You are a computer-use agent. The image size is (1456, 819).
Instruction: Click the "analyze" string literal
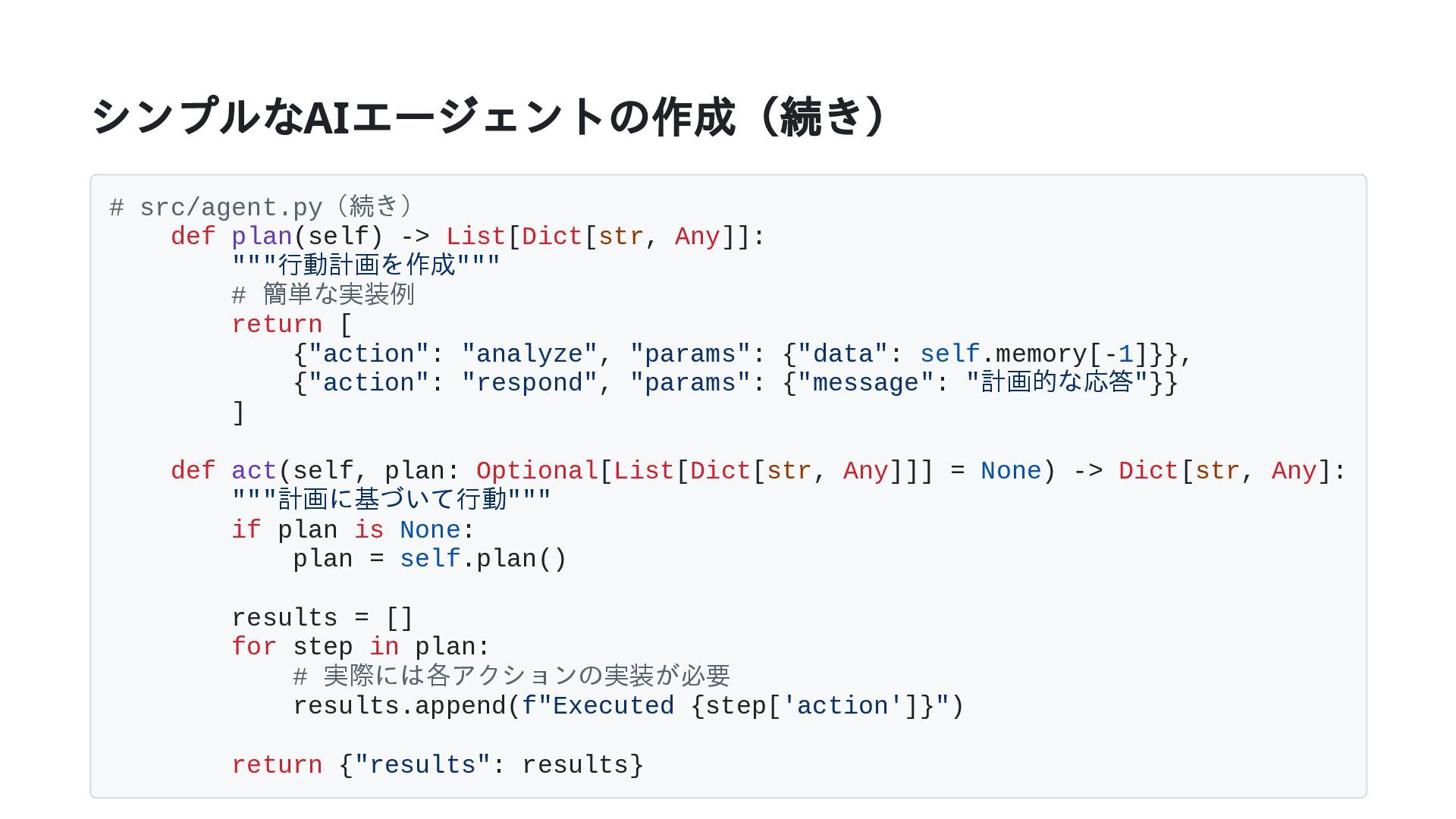529,354
